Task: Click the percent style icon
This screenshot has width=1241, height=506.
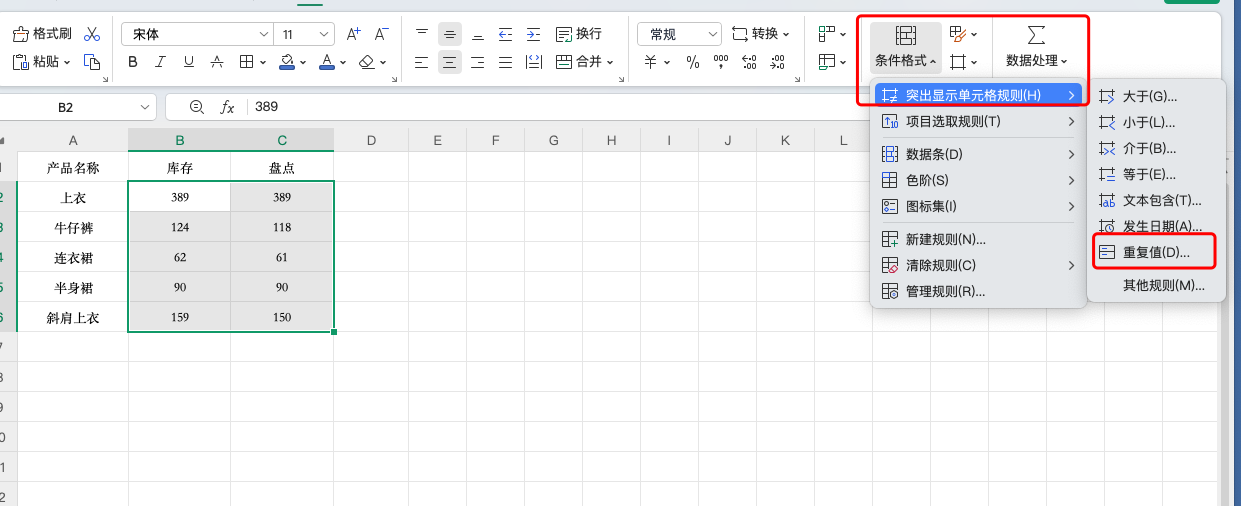Action: tap(693, 62)
